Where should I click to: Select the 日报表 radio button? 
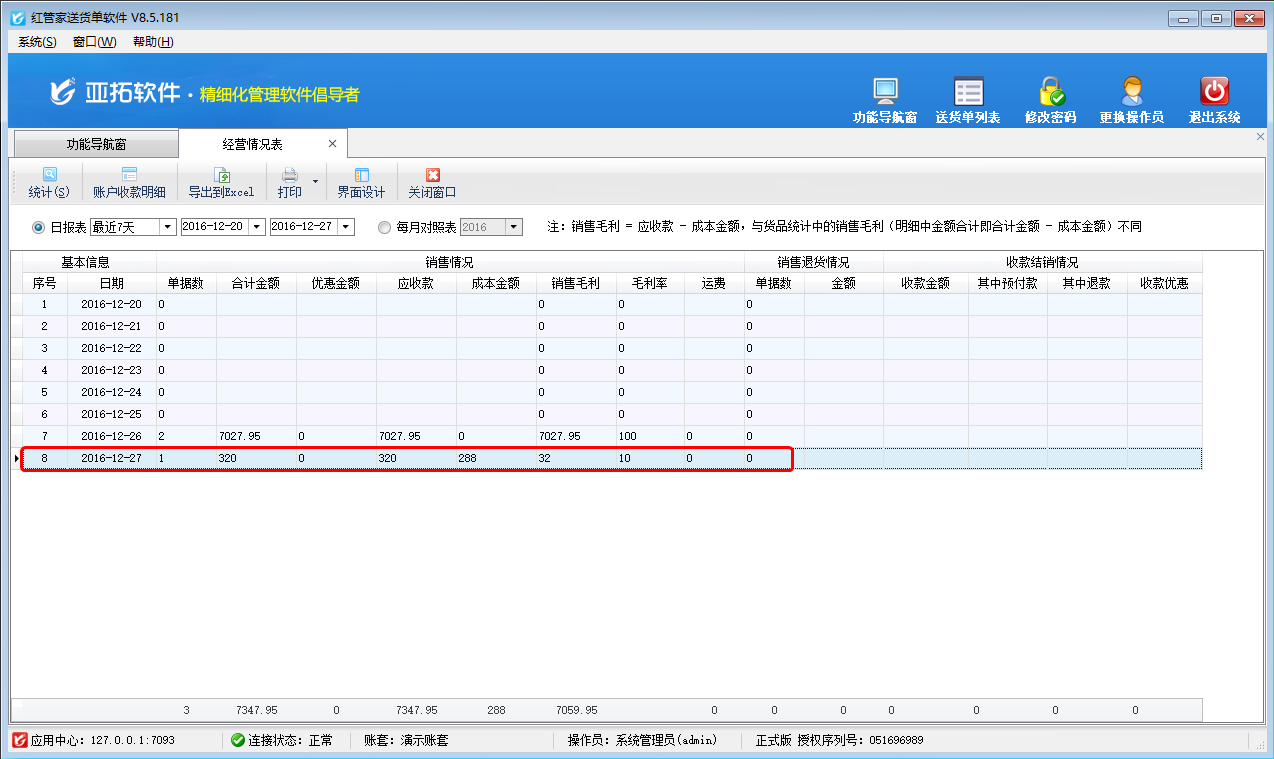[x=39, y=227]
